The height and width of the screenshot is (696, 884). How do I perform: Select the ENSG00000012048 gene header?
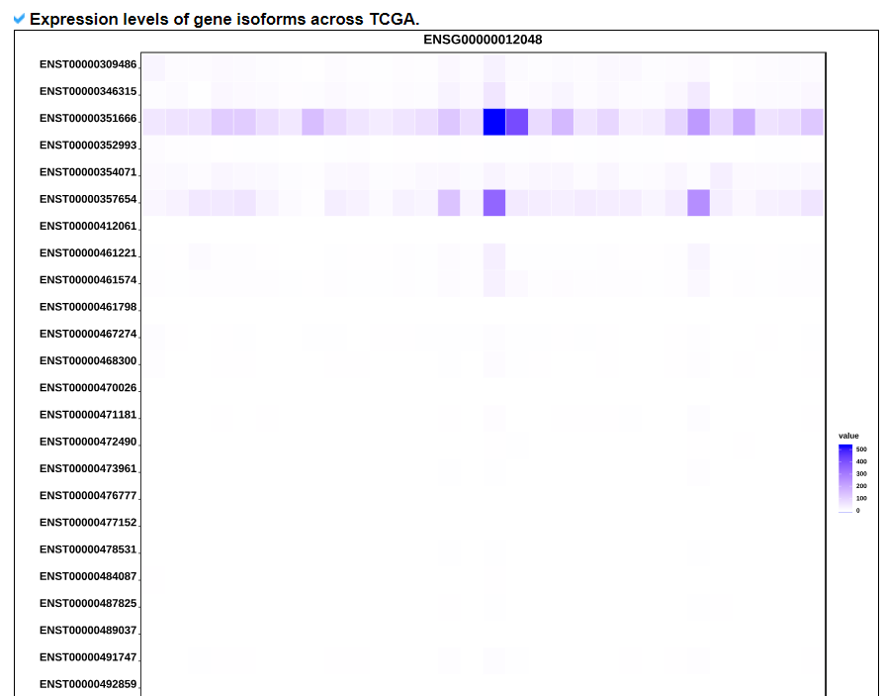(482, 40)
